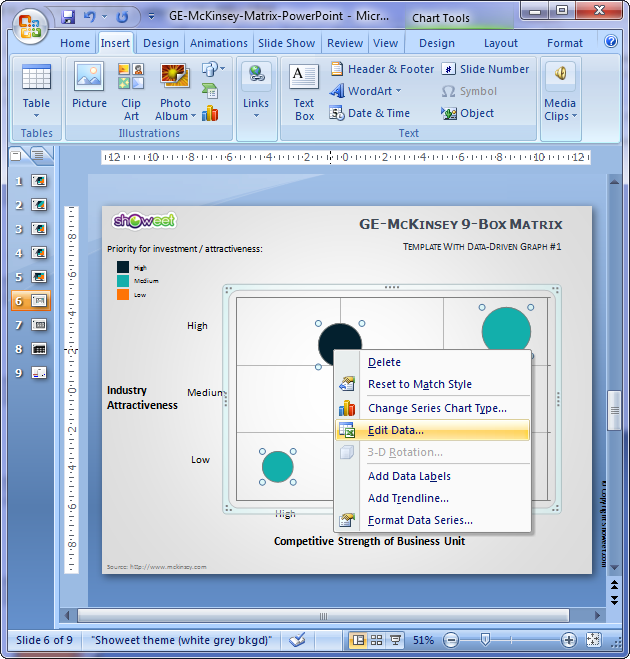The width and height of the screenshot is (630, 659).
Task: Select slide 3 thumbnail
Action: (39, 229)
